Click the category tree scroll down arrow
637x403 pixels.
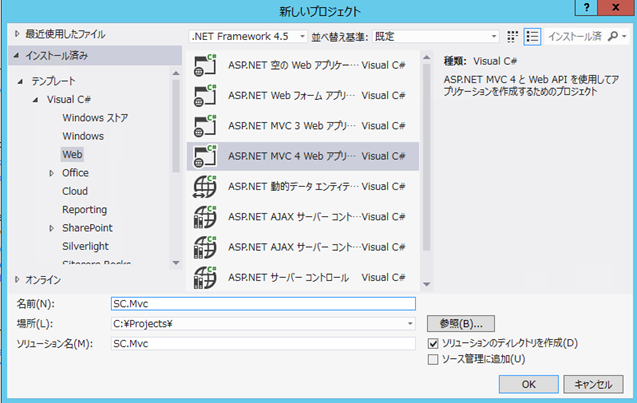click(176, 263)
